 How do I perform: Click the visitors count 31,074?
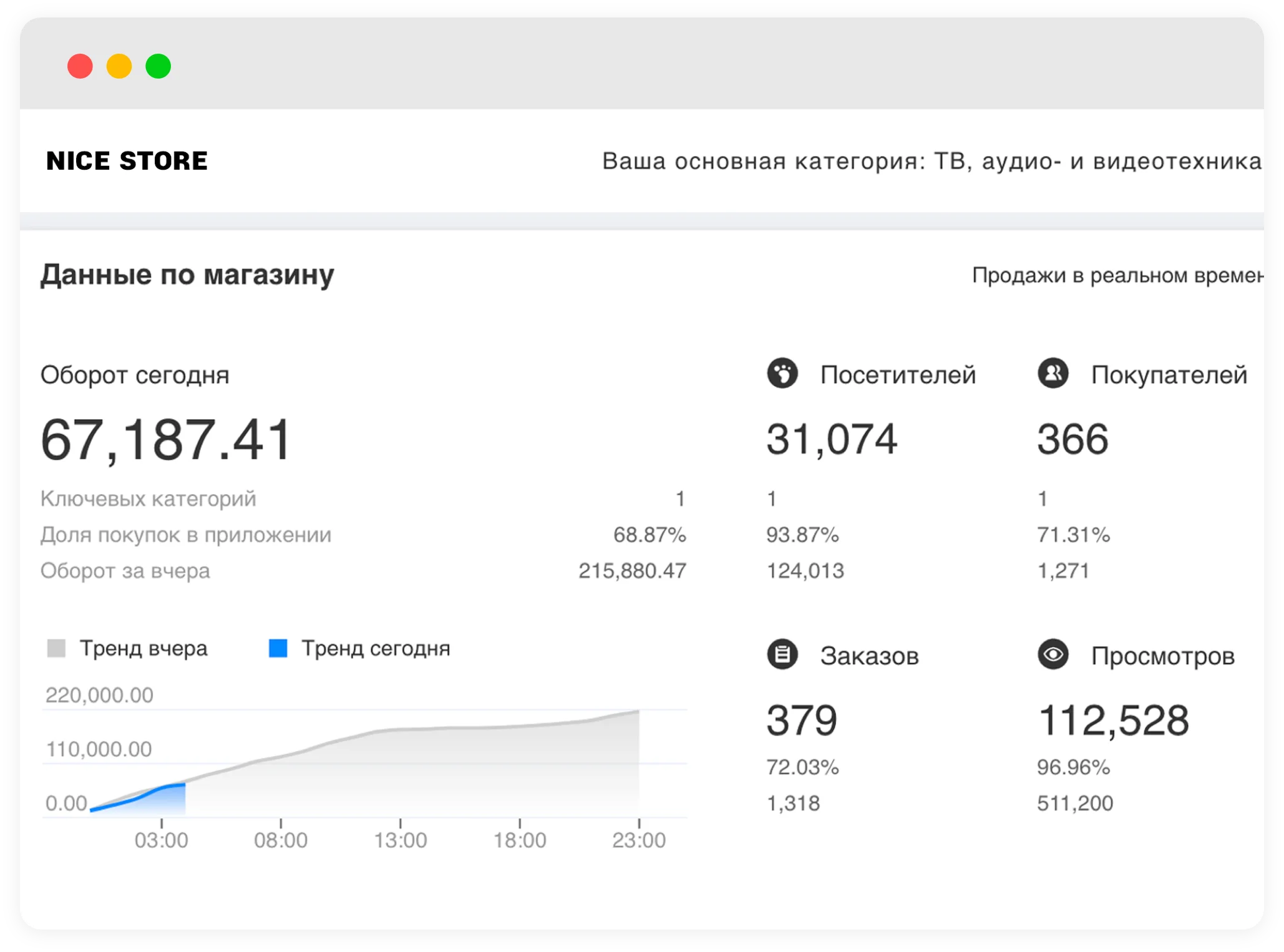click(x=832, y=439)
